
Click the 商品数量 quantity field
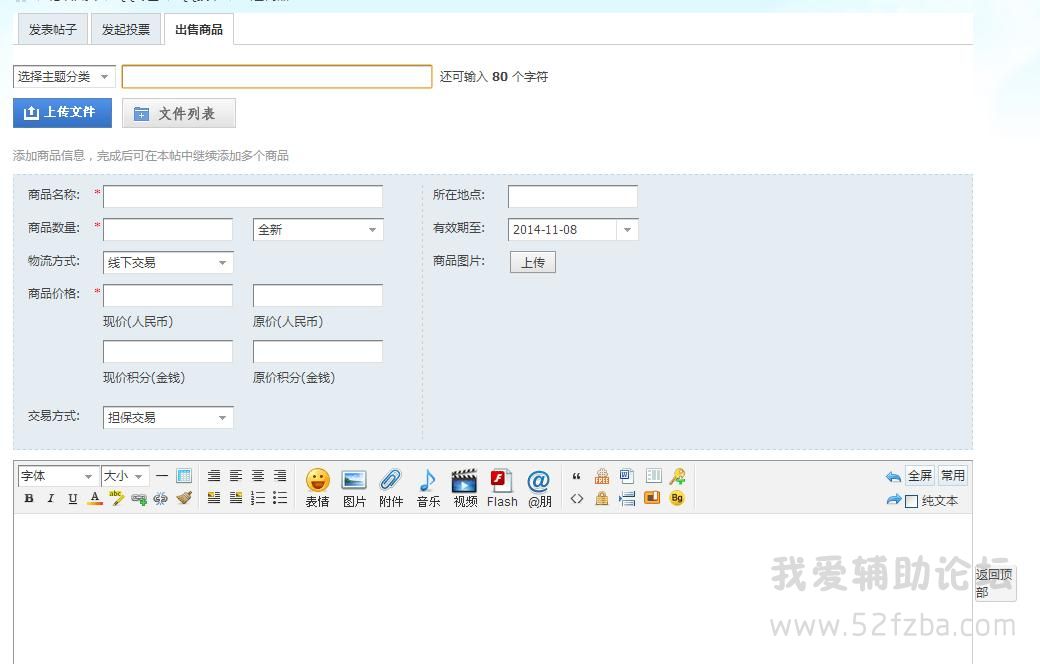[x=168, y=230]
